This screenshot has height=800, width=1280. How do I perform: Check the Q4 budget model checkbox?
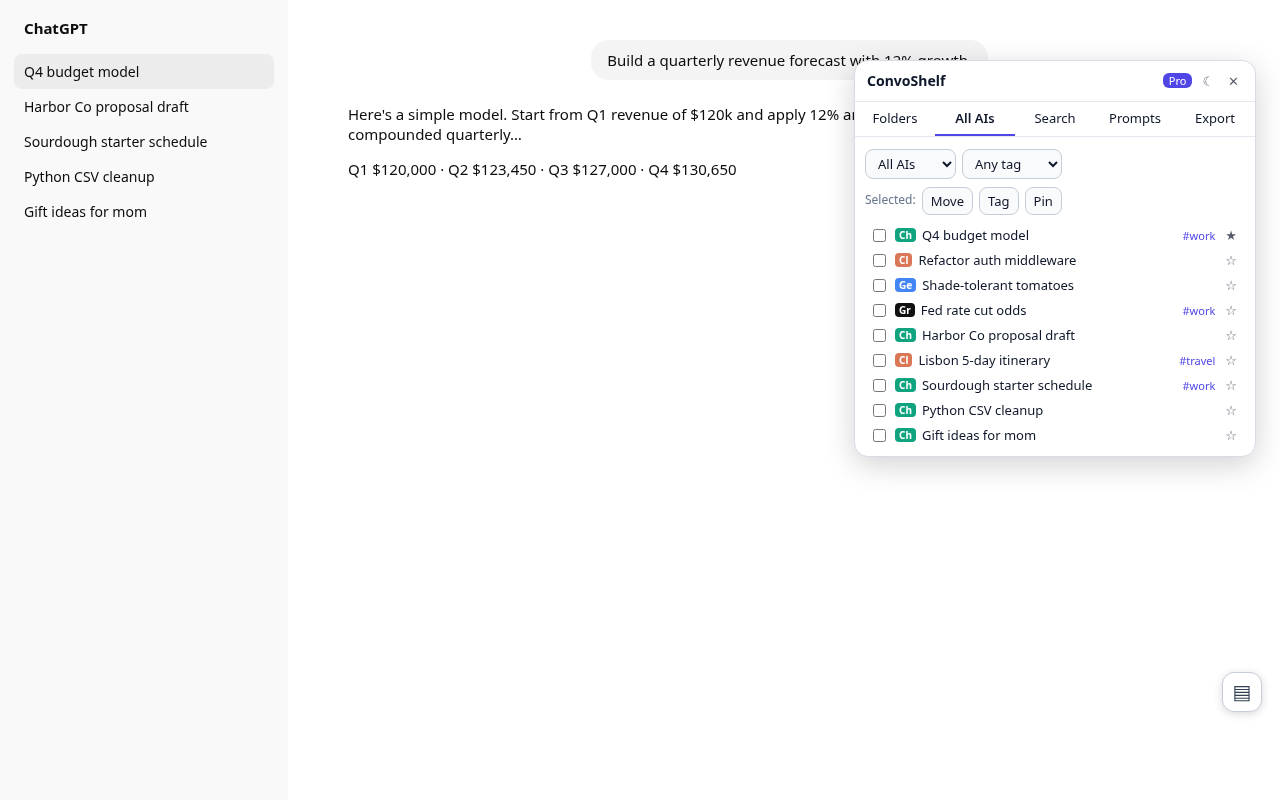(x=879, y=236)
